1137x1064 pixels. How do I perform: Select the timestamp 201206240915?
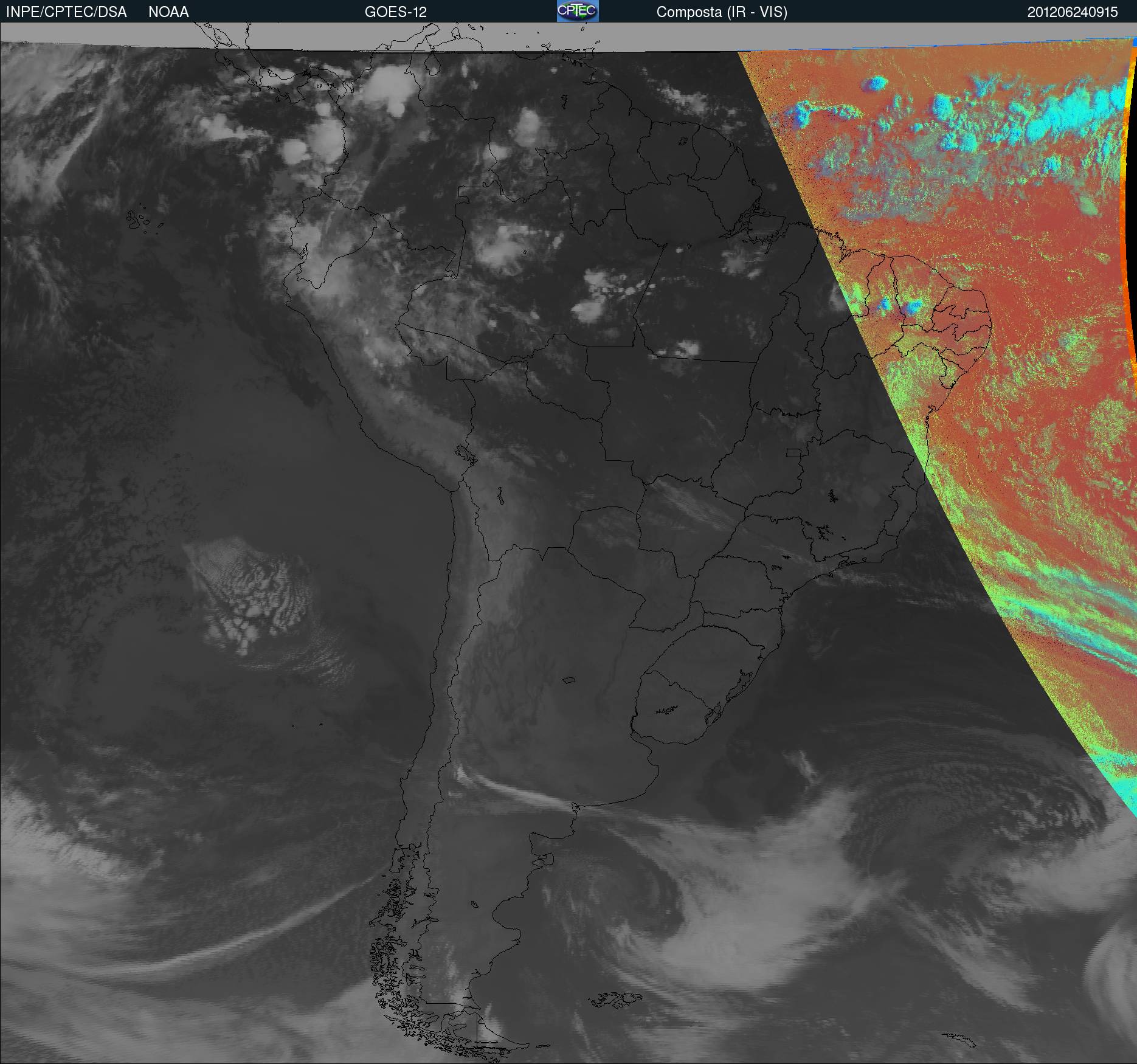[x=1073, y=12]
